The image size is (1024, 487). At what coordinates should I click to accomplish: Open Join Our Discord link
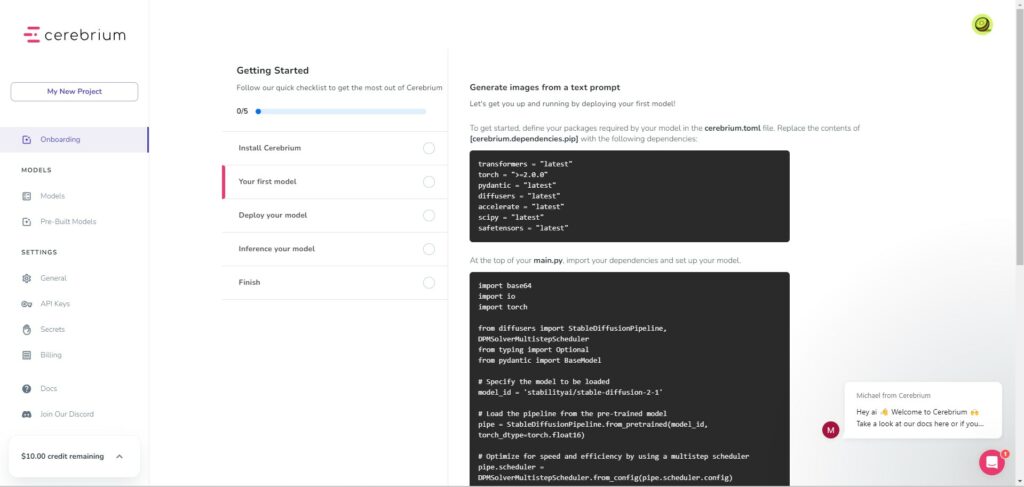pos(67,415)
